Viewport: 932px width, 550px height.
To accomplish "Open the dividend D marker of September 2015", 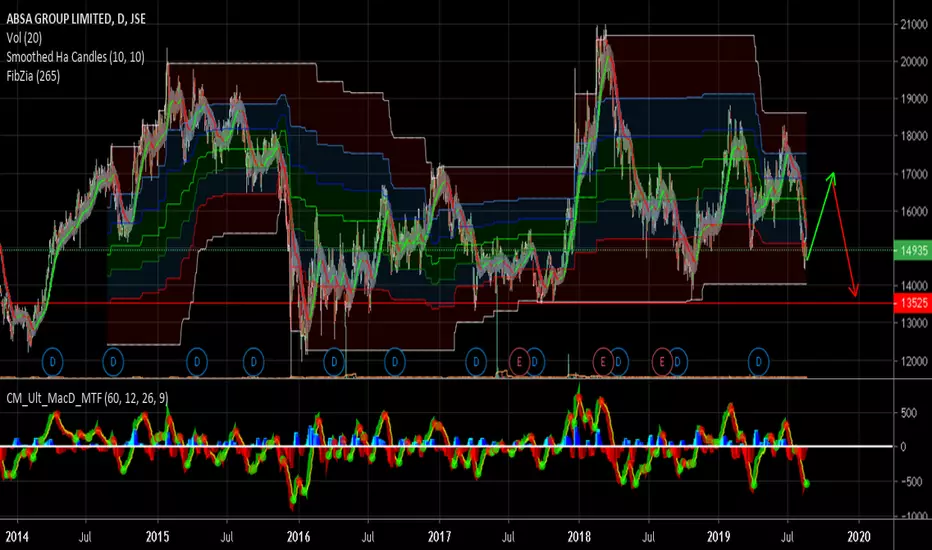I will click(254, 362).
